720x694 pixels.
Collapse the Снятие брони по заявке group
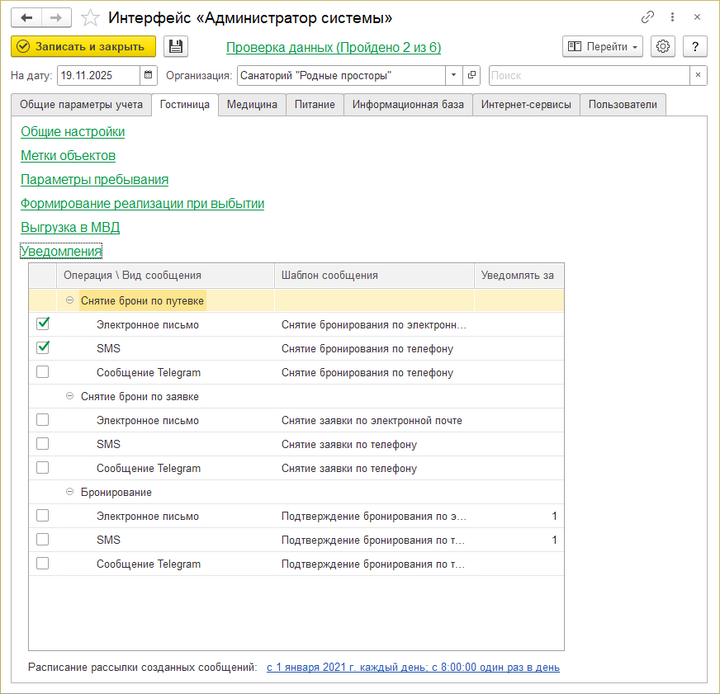click(x=70, y=396)
